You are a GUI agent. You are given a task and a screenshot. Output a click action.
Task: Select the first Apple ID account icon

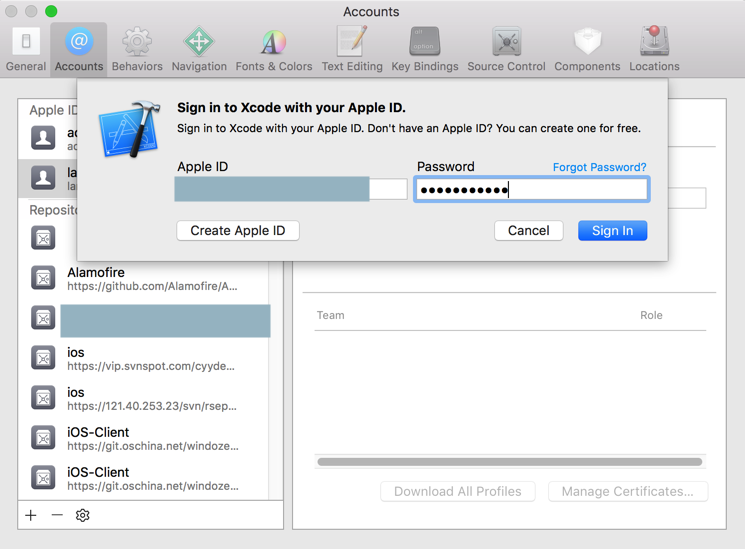tap(43, 138)
